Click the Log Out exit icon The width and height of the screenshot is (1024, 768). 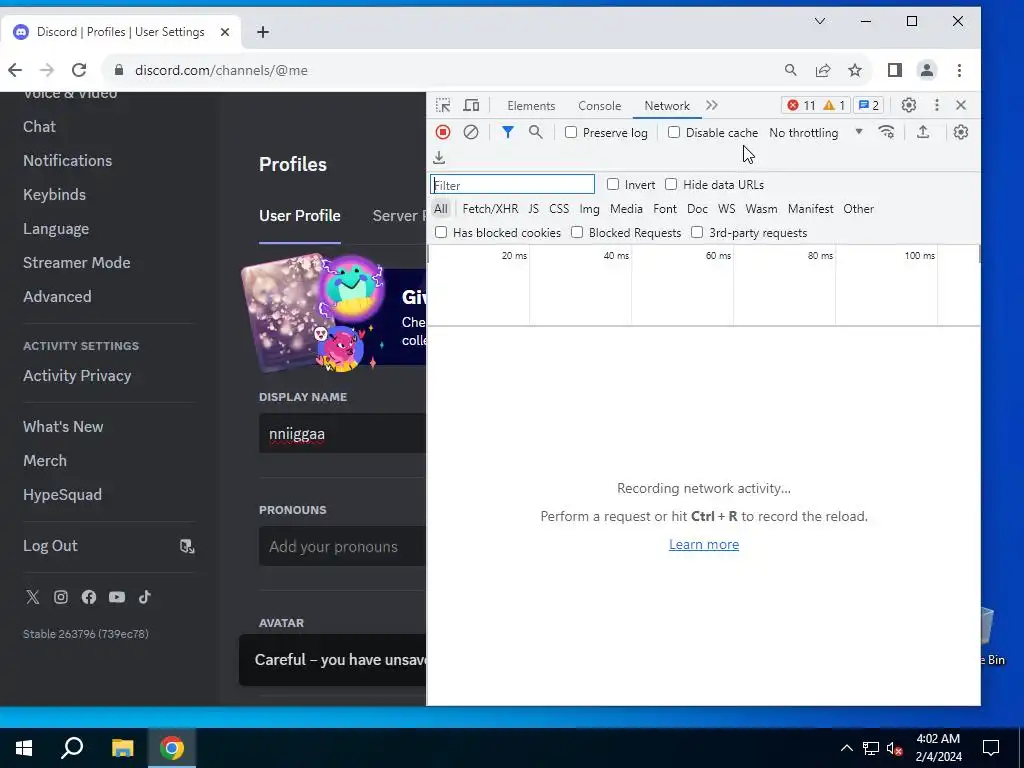(x=187, y=546)
